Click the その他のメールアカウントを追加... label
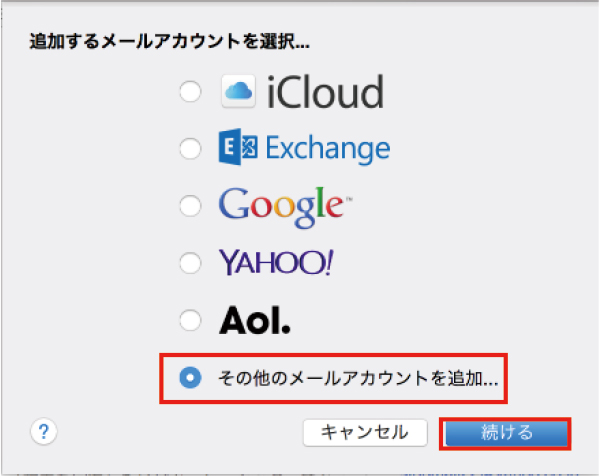The width and height of the screenshot is (600, 476). (x=358, y=378)
